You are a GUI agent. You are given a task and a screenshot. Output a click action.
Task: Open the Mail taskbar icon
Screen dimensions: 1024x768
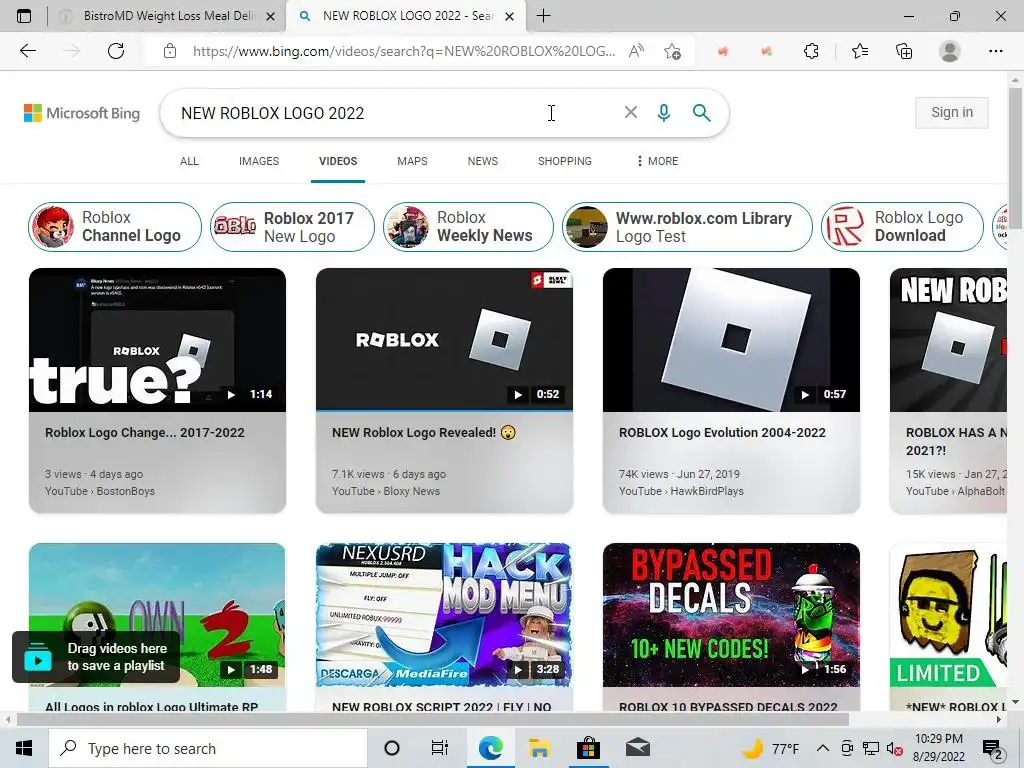637,748
